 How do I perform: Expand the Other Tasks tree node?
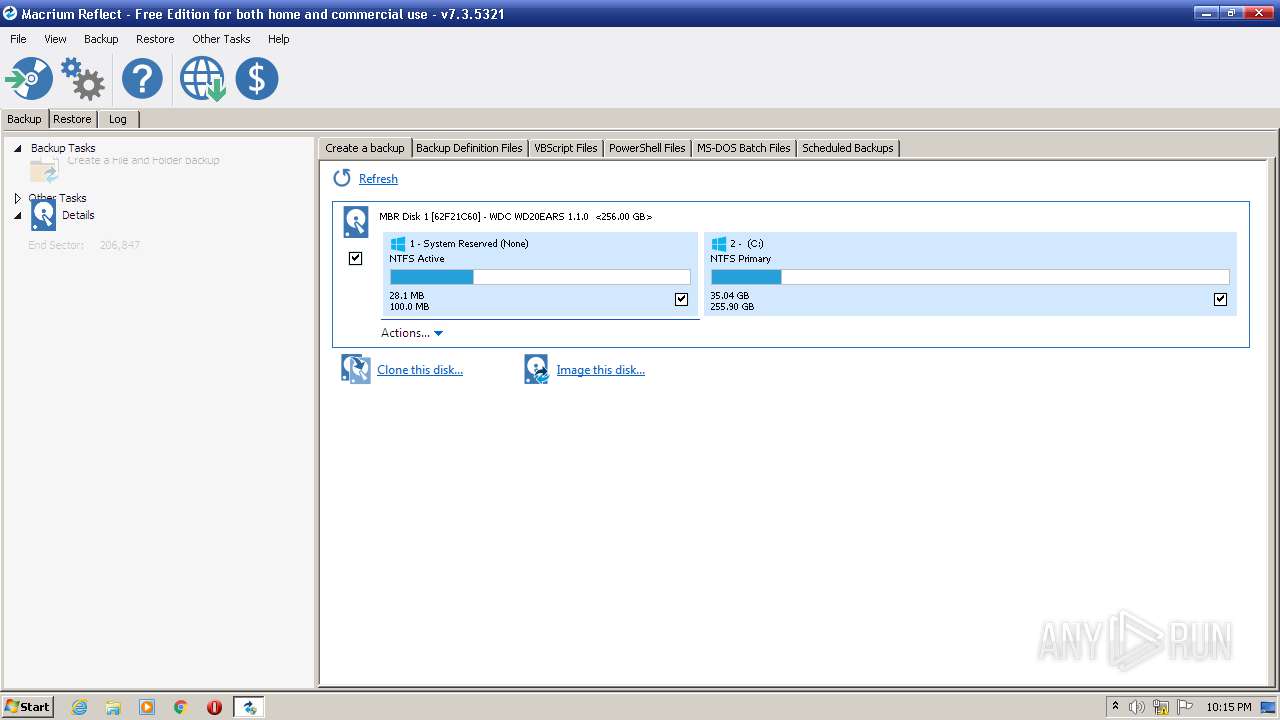click(17, 198)
